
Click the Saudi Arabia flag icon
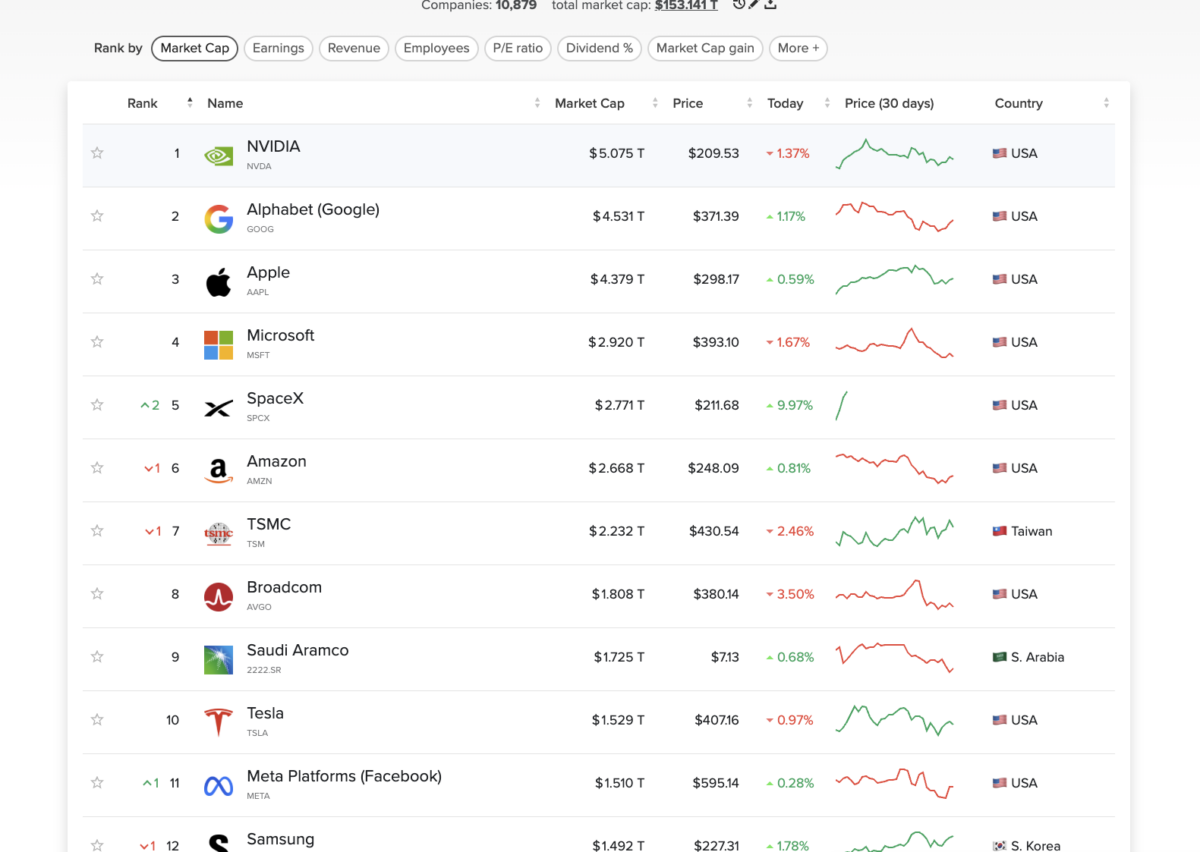[x=999, y=657]
